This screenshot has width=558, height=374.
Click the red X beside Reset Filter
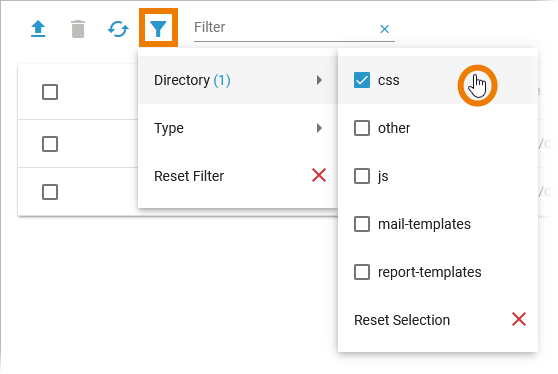(319, 175)
